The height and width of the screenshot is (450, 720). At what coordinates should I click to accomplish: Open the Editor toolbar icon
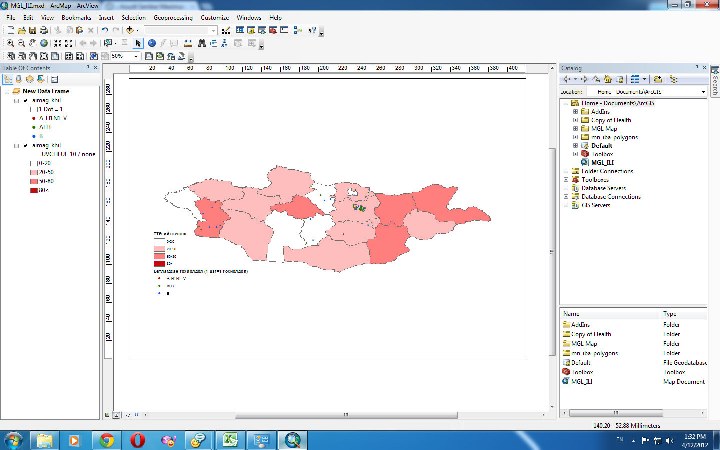(x=226, y=30)
